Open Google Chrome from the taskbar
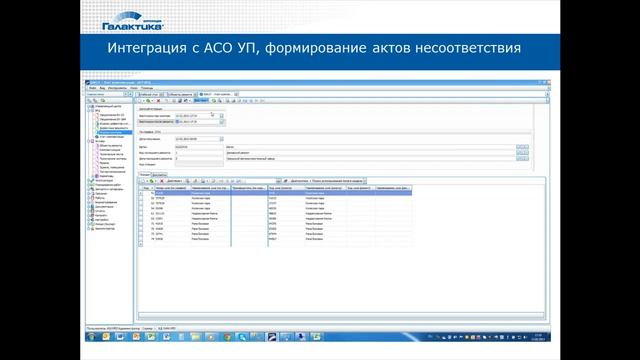This screenshot has width=640, height=360. pos(227,337)
